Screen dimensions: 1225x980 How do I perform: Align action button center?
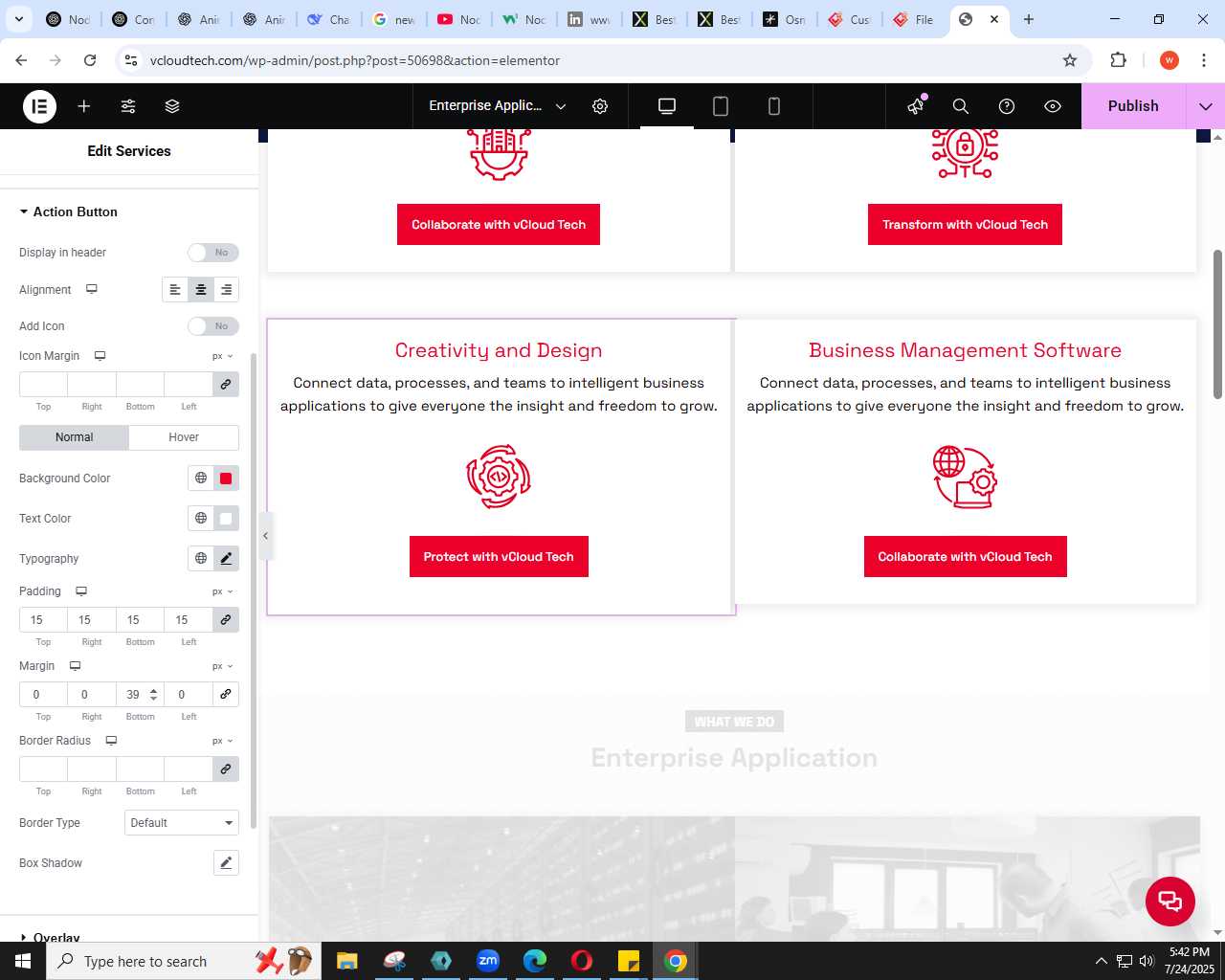tap(201, 290)
